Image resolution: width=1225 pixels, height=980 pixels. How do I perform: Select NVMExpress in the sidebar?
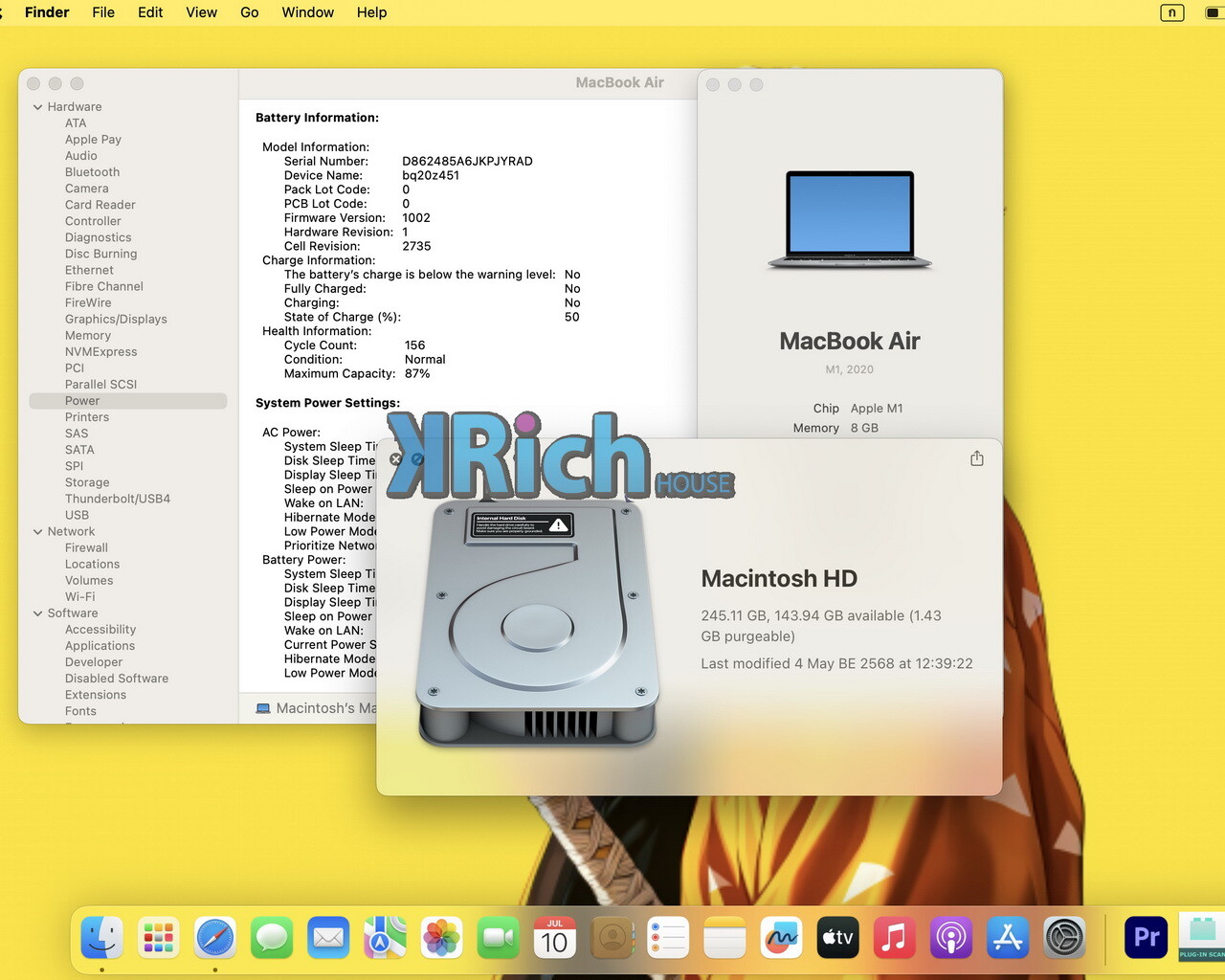(101, 352)
